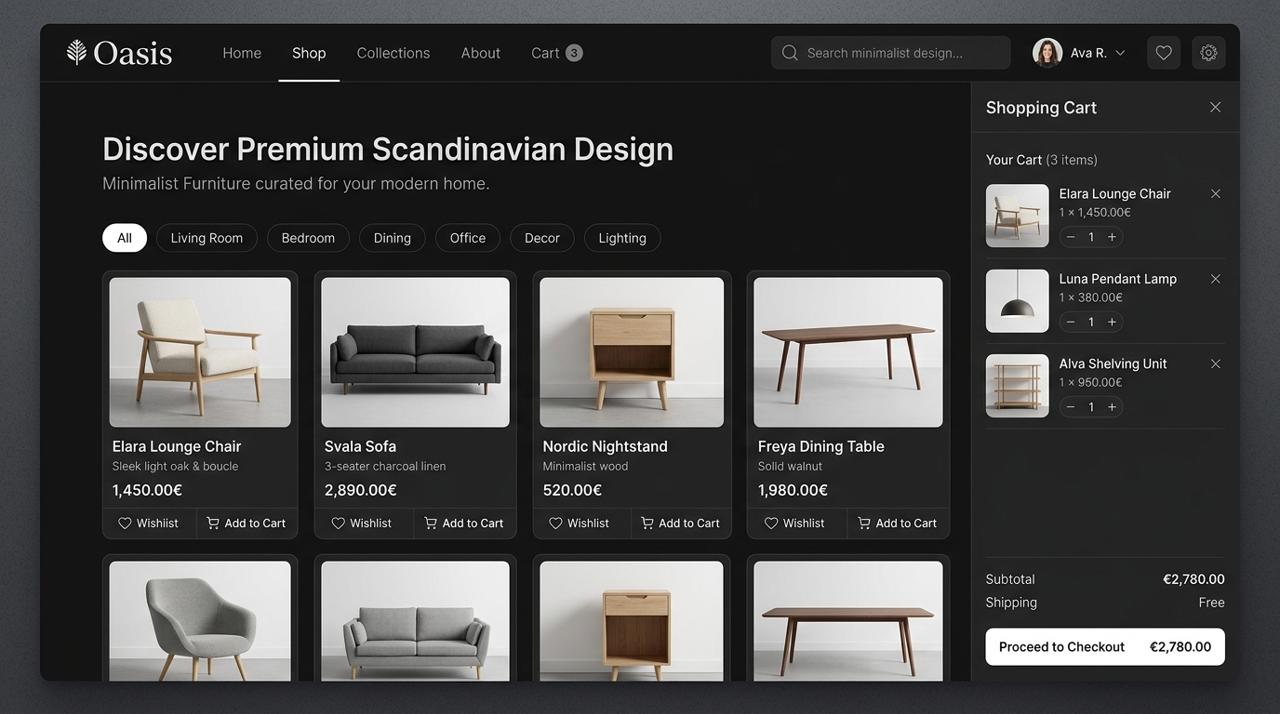Click Luna Pendant Lamp cart thumbnail

1017,301
